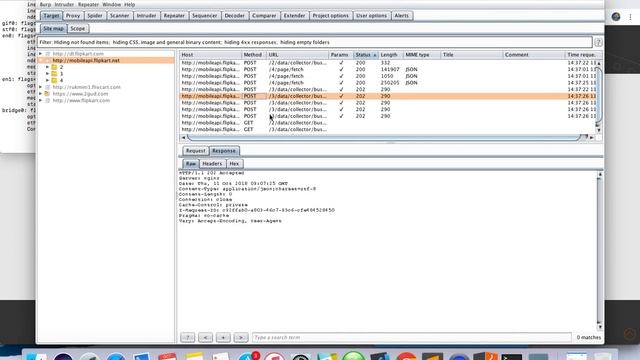Click the www.2gud.com host icon
The width and height of the screenshot is (640, 360).
tap(47, 93)
